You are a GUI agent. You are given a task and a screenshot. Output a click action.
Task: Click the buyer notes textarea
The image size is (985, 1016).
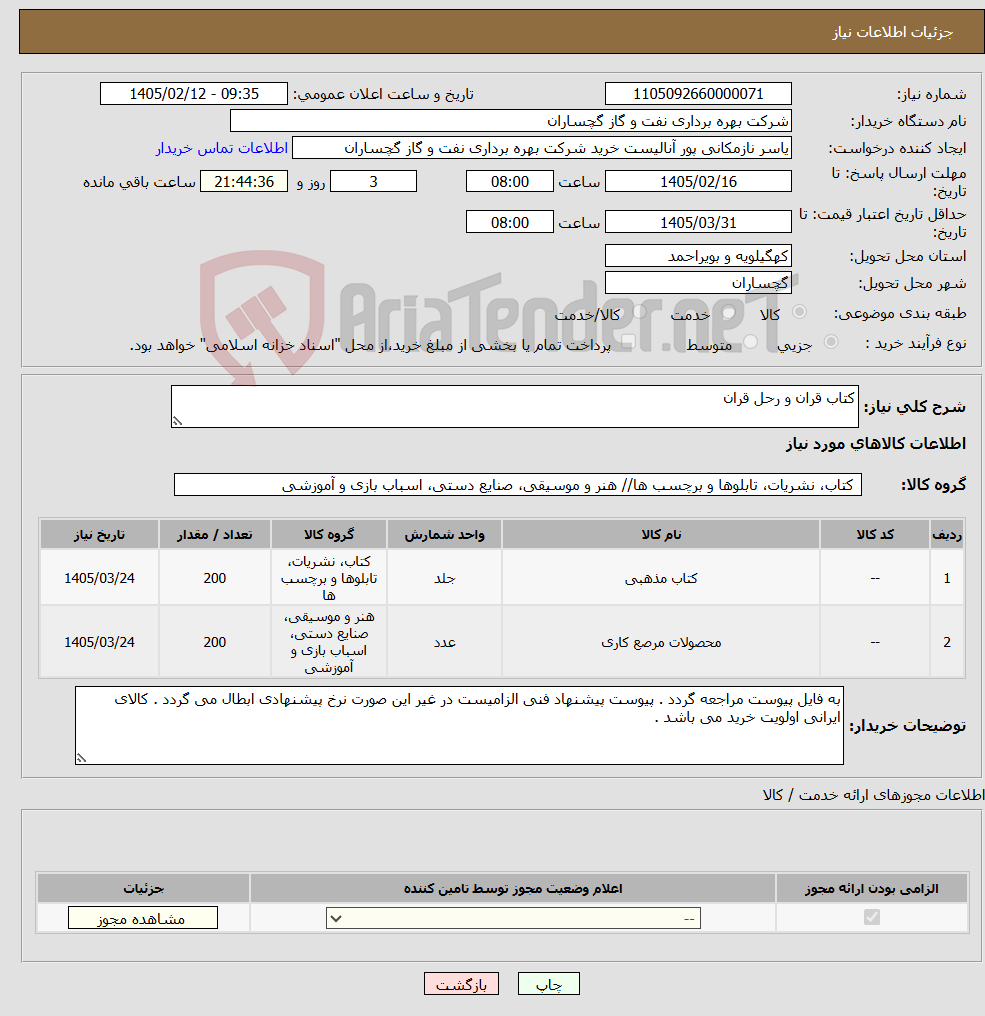[459, 726]
